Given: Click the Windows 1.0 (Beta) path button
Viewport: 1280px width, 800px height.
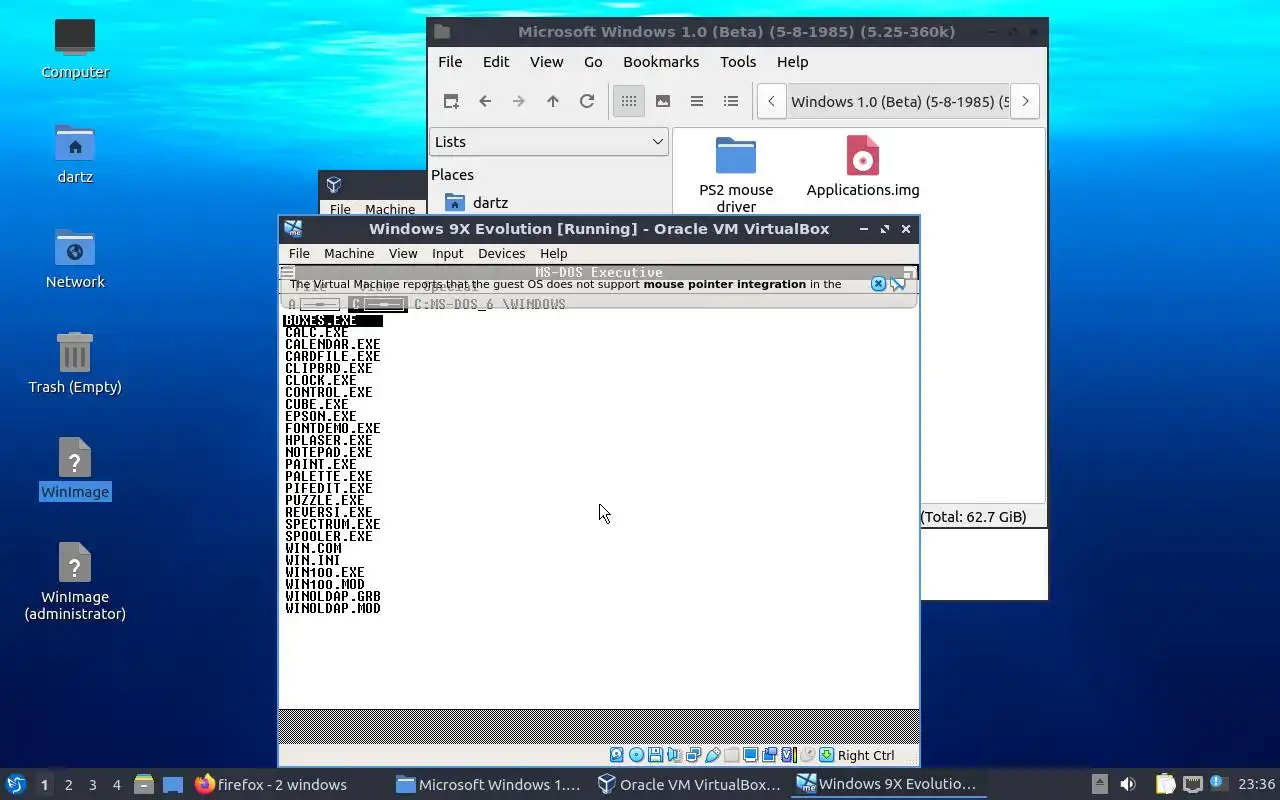Looking at the screenshot, I should pos(899,101).
